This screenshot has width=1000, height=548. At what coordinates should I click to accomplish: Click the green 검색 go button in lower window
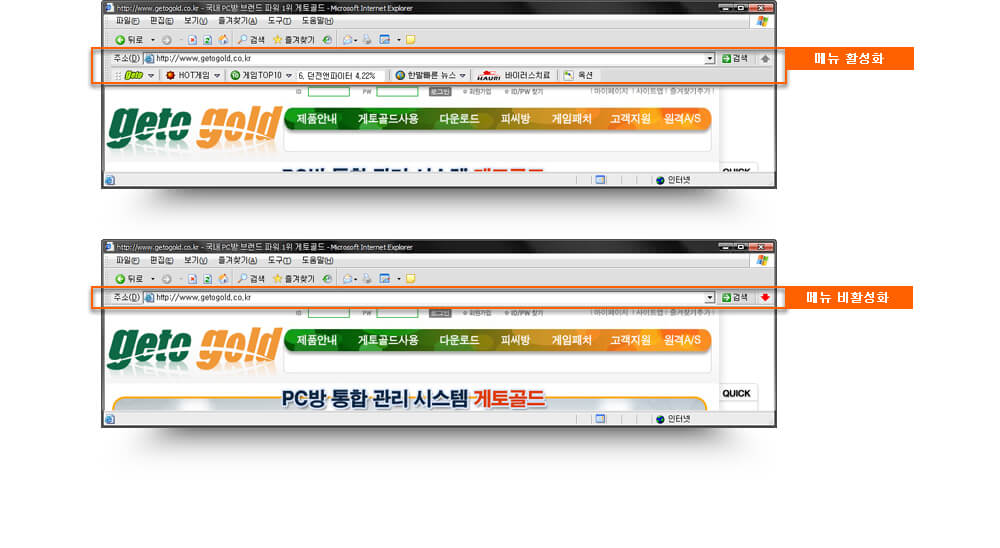point(735,297)
